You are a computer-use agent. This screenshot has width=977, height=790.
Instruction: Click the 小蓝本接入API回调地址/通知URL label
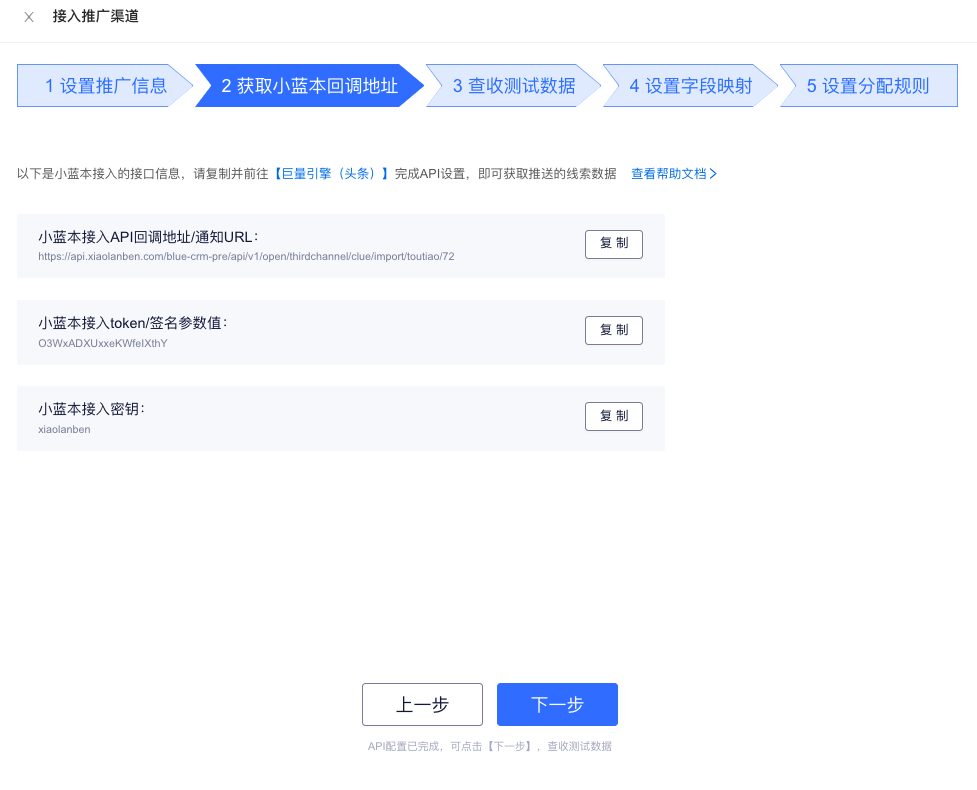click(148, 237)
